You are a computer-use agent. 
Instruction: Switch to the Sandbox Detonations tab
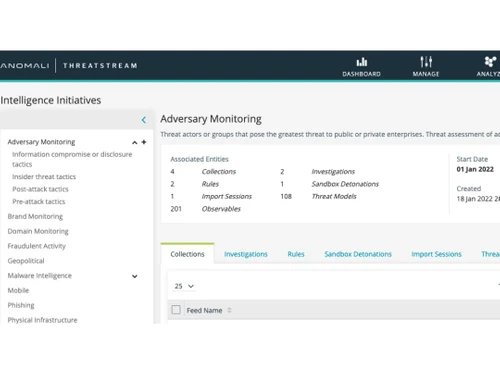(358, 254)
